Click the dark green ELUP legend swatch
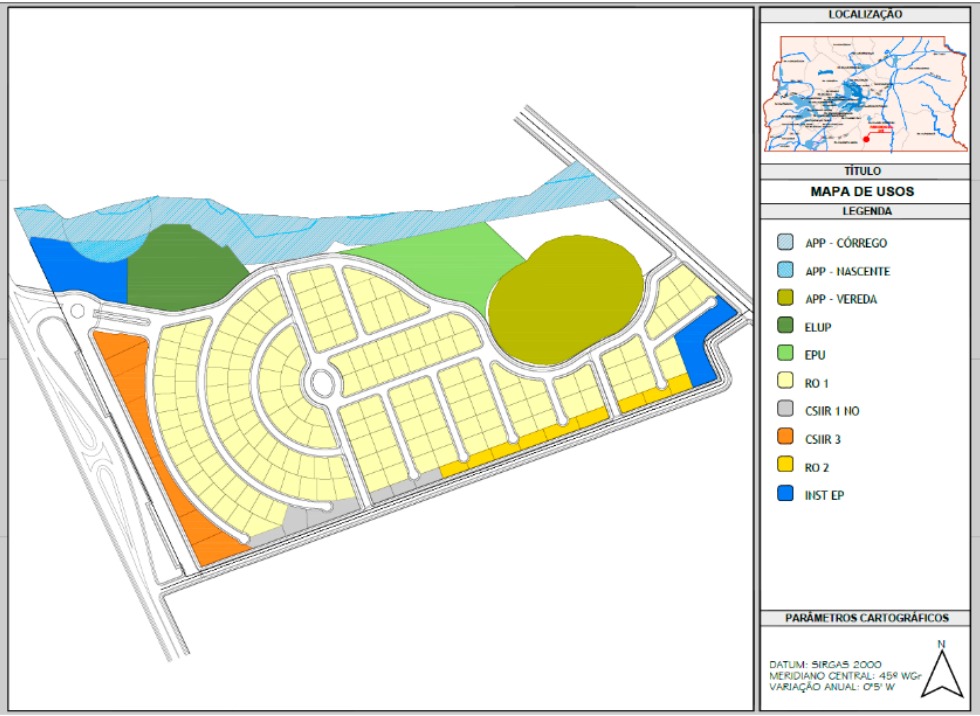Image resolution: width=980 pixels, height=716 pixels. (x=788, y=327)
